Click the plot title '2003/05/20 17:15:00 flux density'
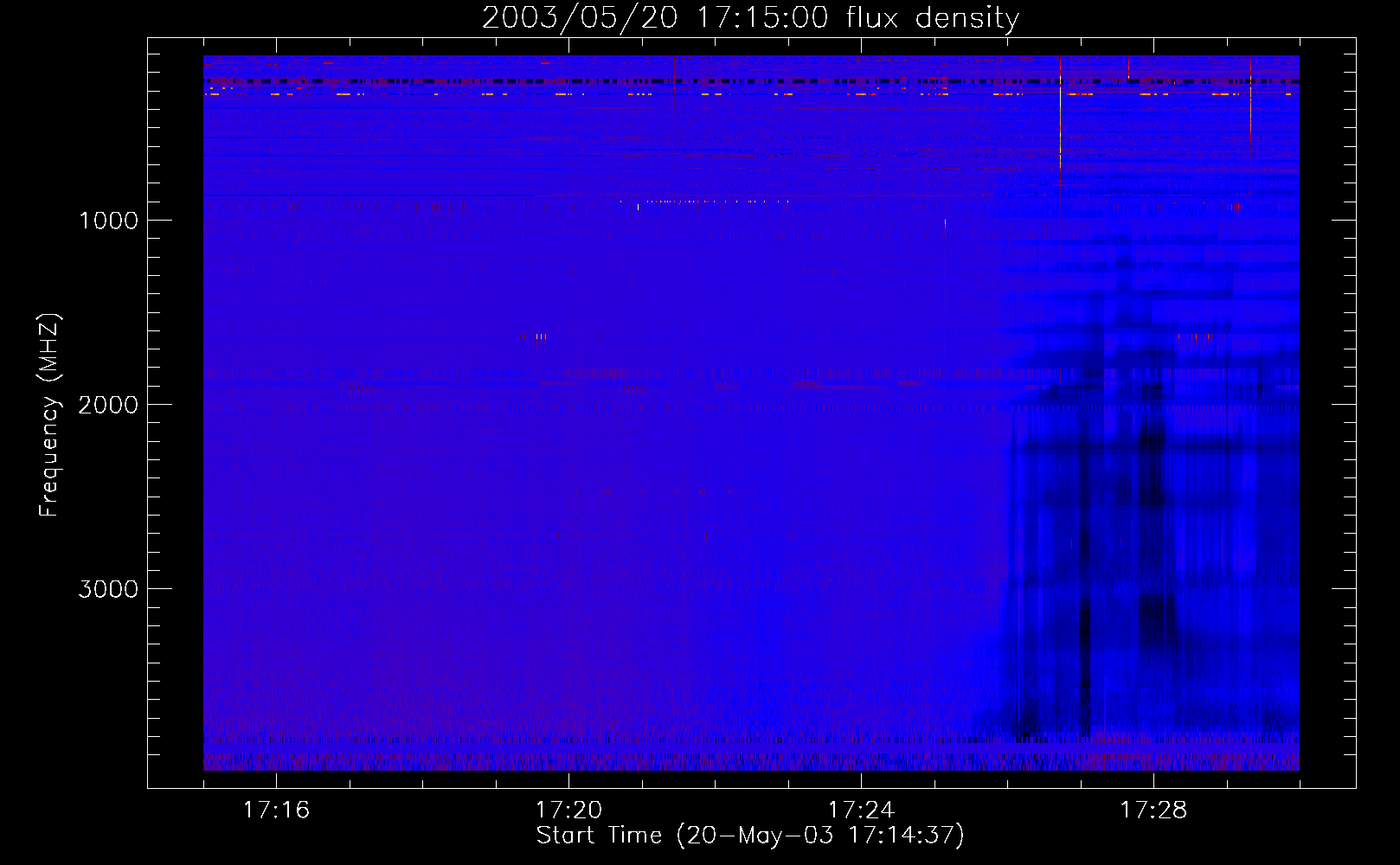 pyautogui.click(x=750, y=17)
